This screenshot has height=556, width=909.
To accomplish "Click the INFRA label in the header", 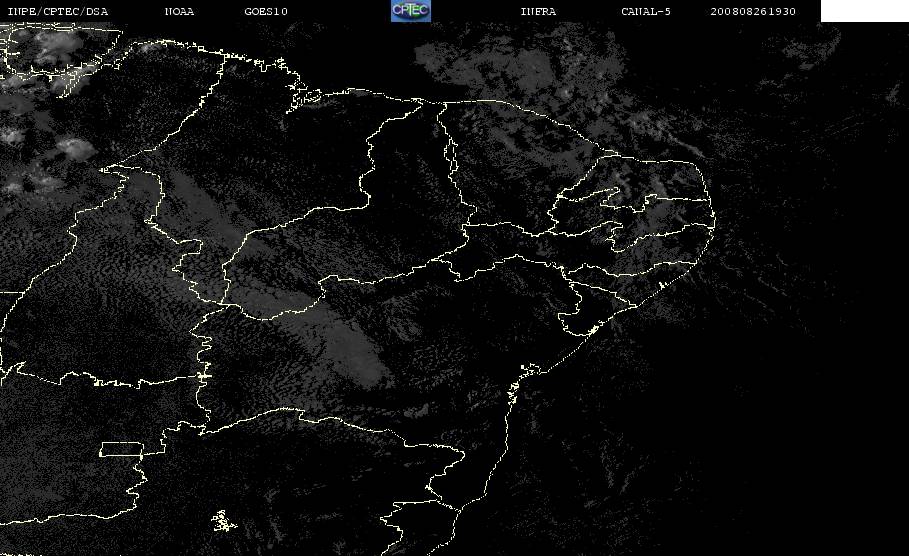I will [x=538, y=11].
